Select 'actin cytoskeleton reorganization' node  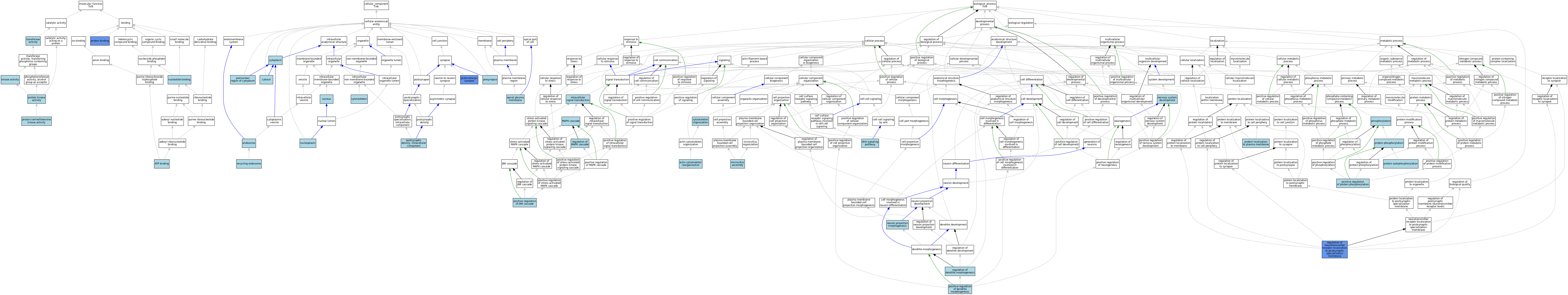coord(691,164)
